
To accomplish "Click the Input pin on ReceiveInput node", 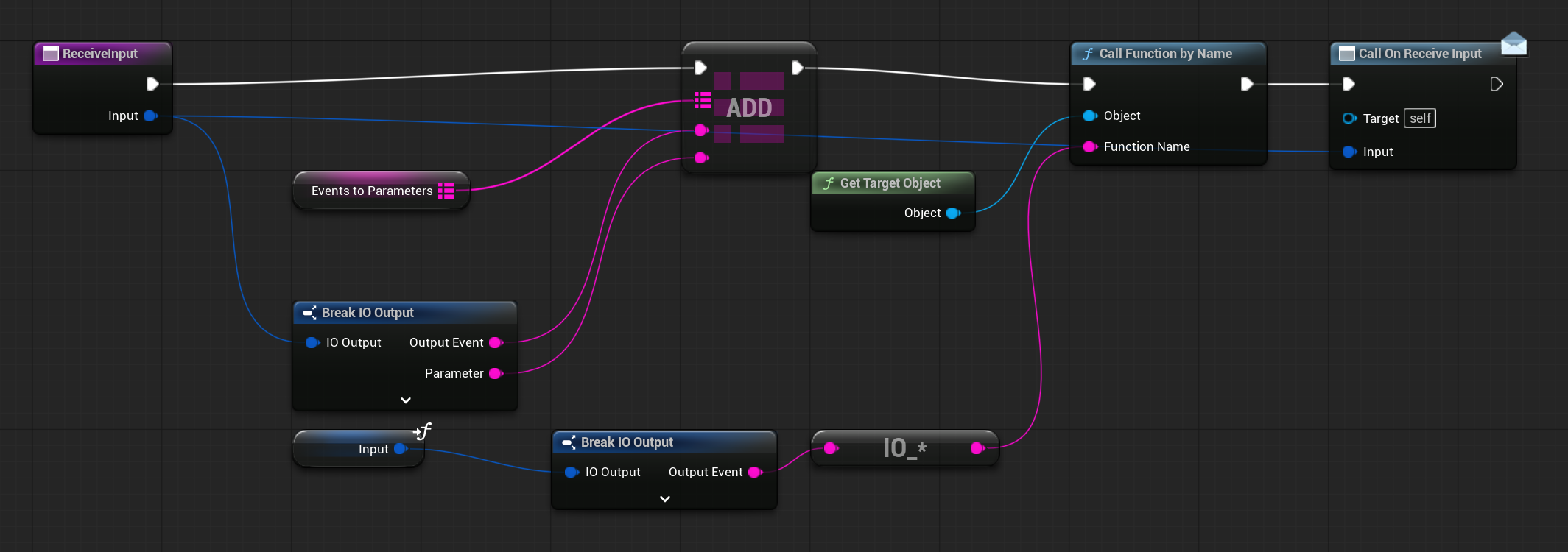I will [x=150, y=116].
